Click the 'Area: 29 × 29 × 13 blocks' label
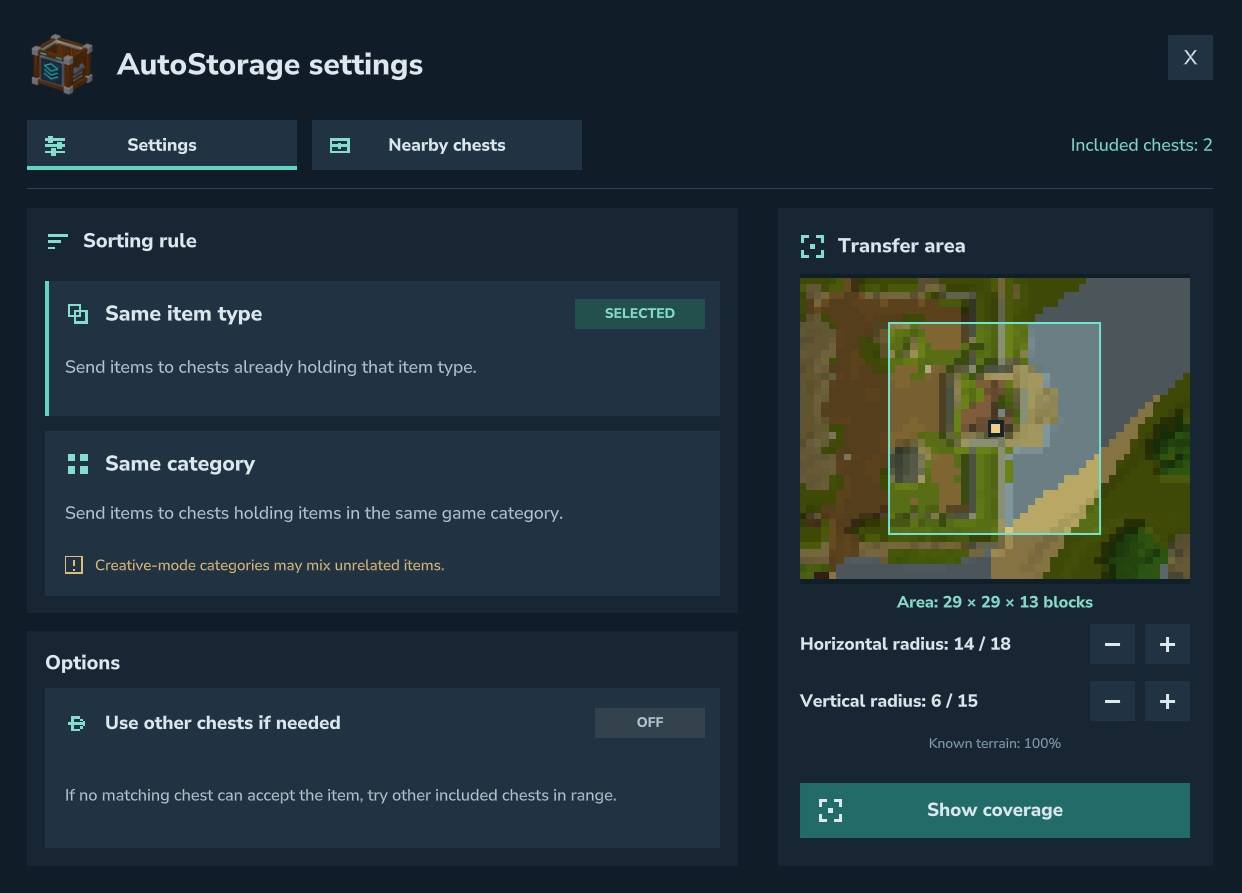This screenshot has width=1242, height=893. point(995,602)
